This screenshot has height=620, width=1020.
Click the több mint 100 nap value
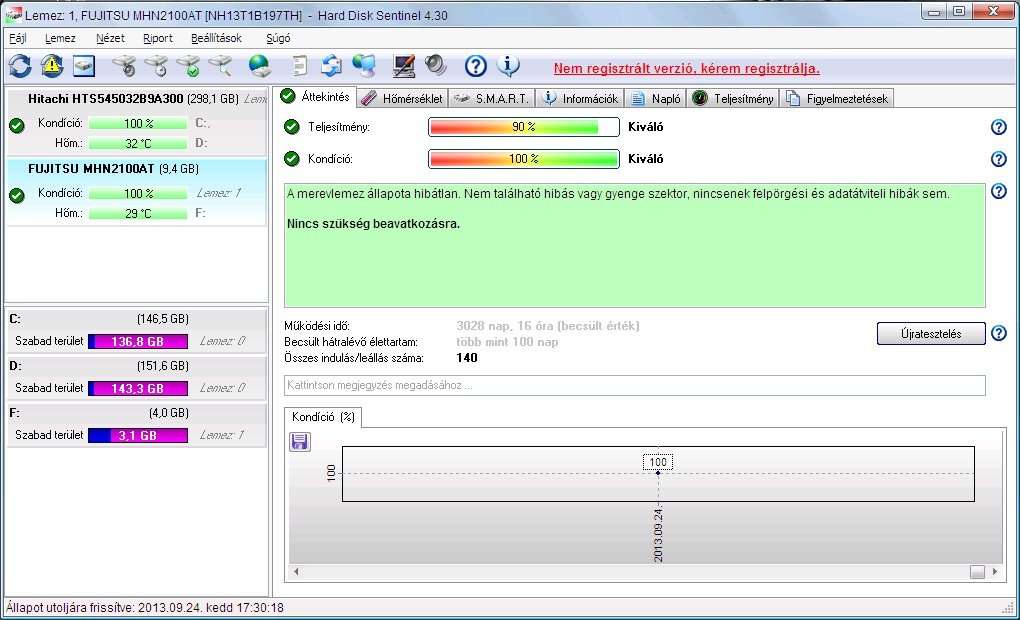(507, 342)
